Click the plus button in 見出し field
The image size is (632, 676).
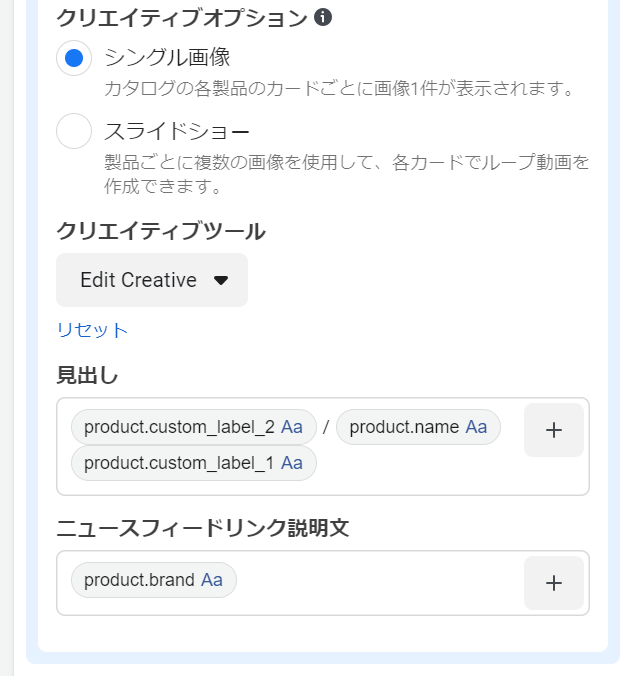(x=554, y=430)
